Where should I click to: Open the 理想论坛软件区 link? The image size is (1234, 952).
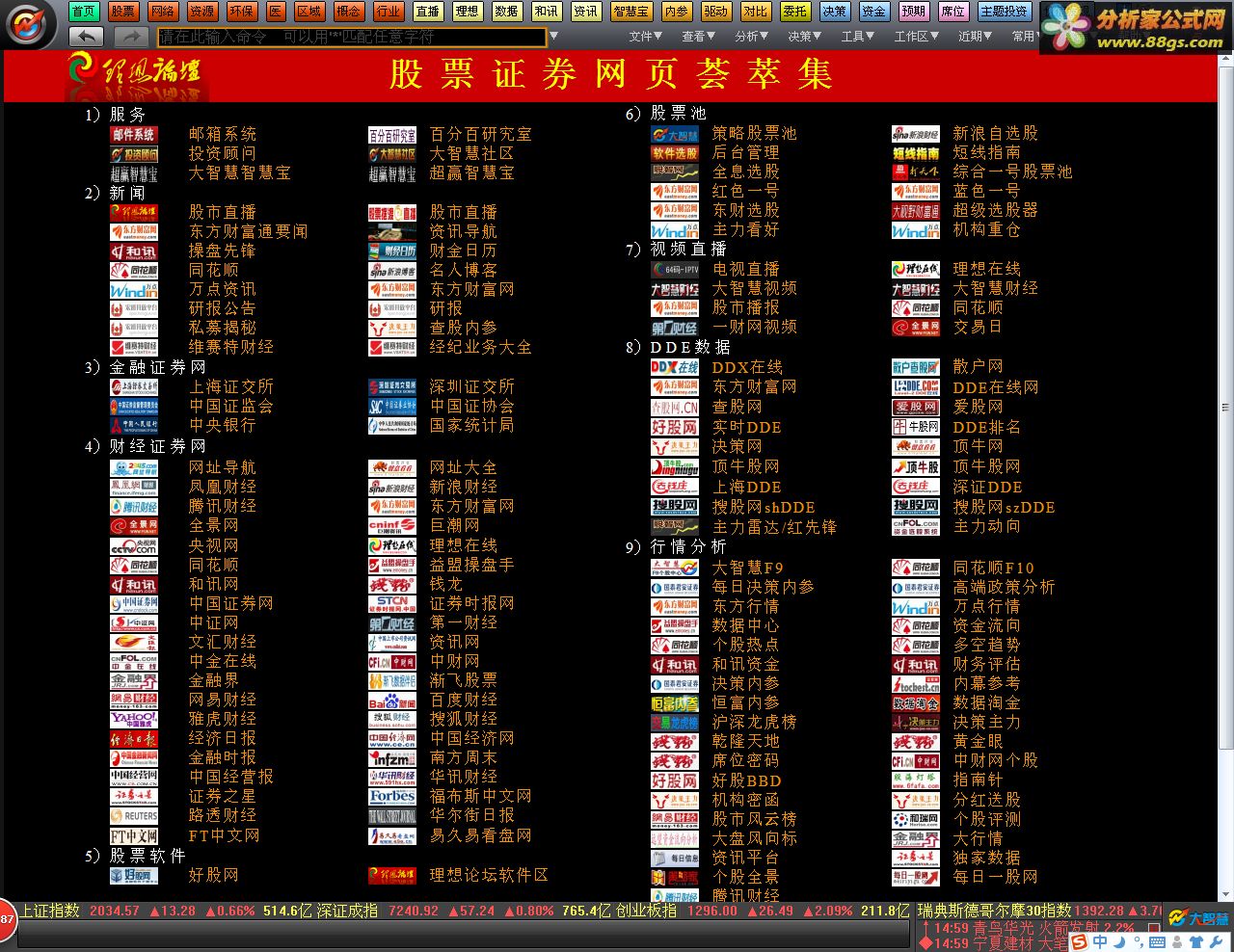(488, 876)
